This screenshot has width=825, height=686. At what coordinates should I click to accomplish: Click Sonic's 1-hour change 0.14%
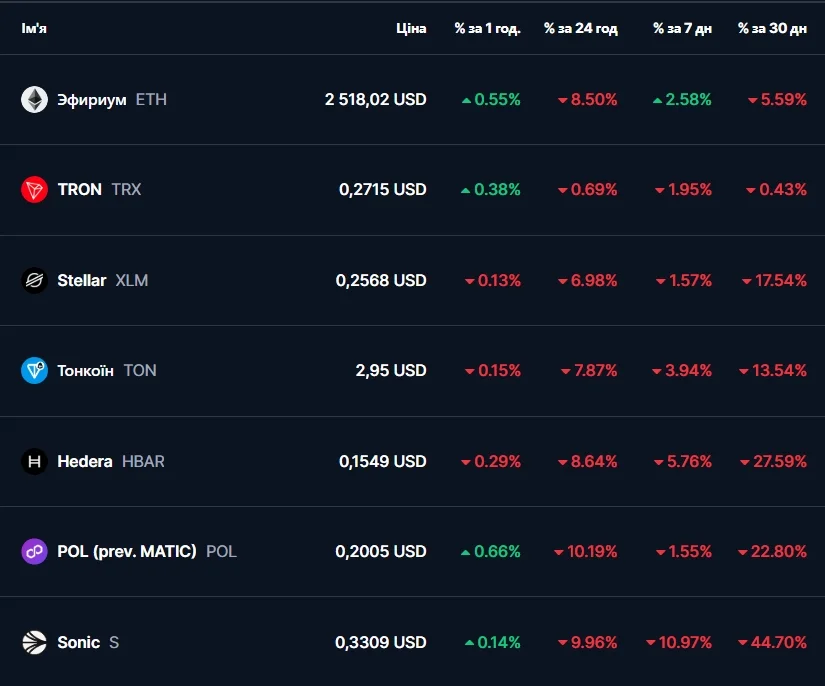pyautogui.click(x=493, y=642)
